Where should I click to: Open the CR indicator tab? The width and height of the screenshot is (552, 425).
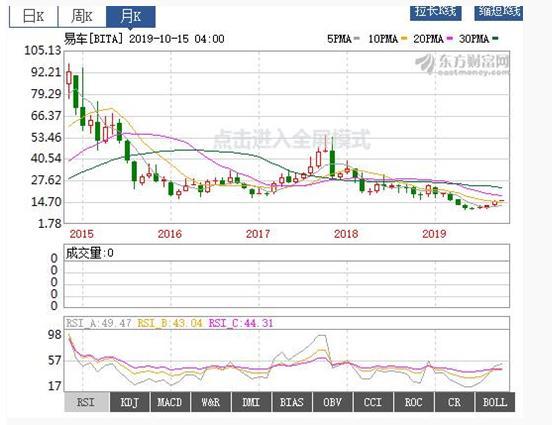point(454,402)
